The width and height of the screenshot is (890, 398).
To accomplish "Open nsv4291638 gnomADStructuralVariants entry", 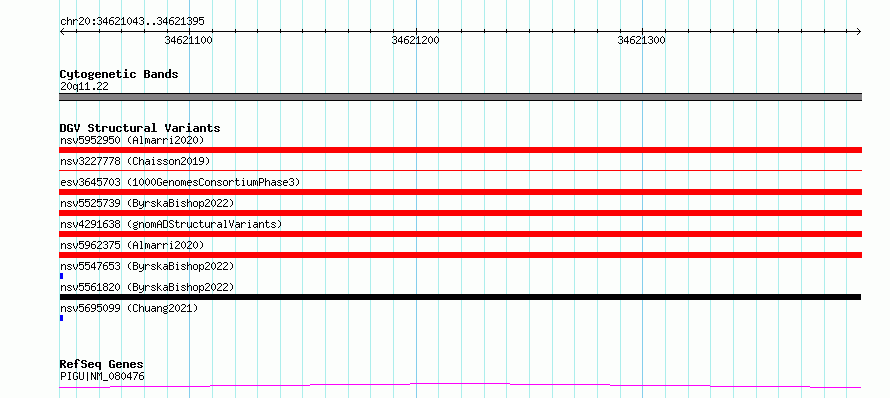I will click(171, 224).
